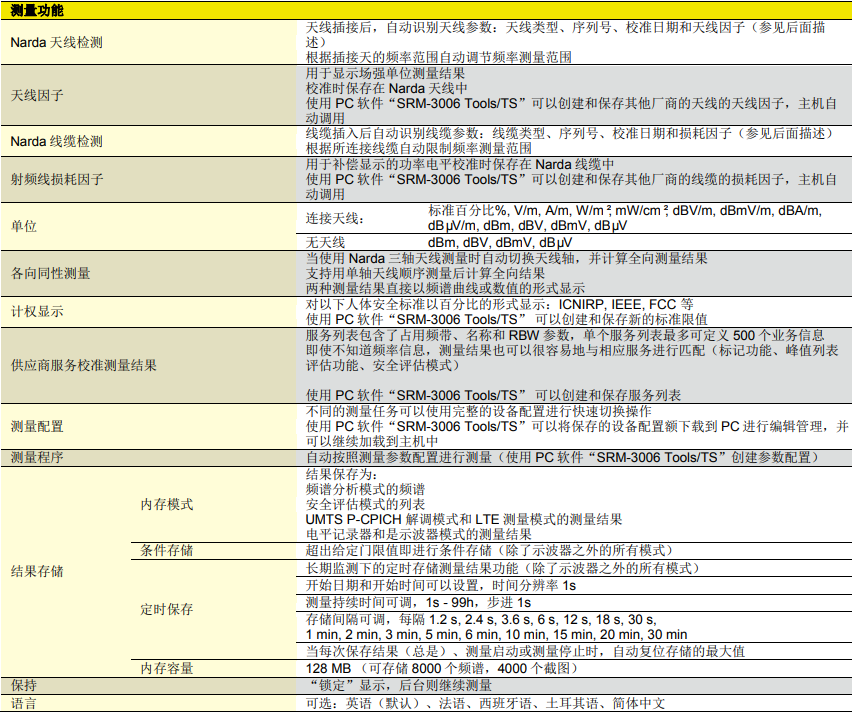The width and height of the screenshot is (853, 712).
Task: Click the 测量配置 row label
Action: pos(37,426)
